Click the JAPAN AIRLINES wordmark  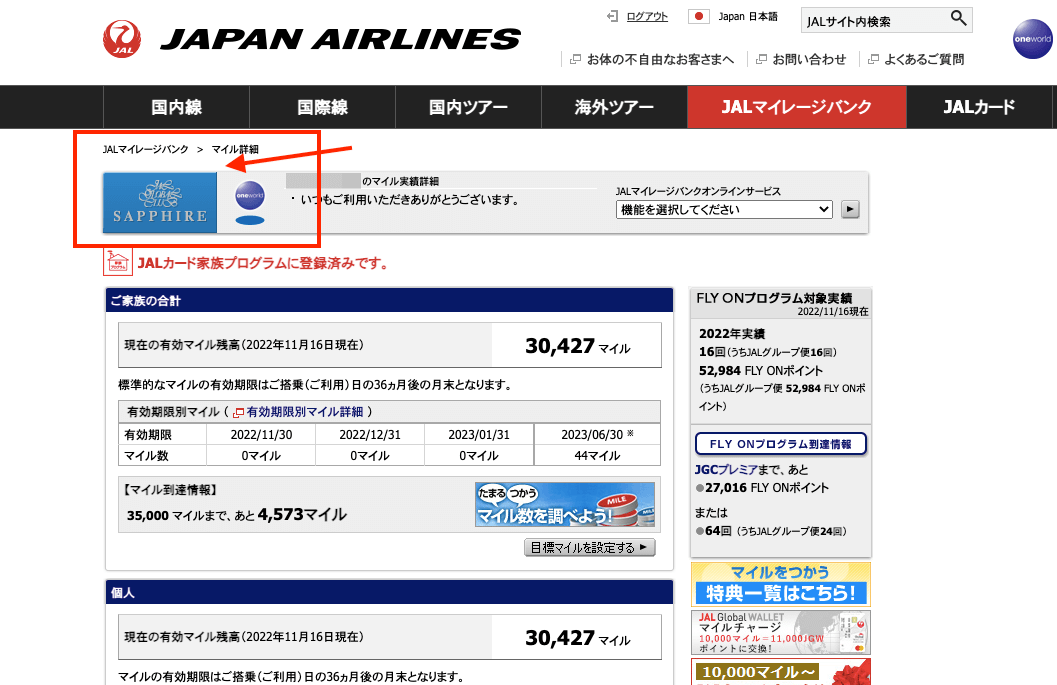pos(340,39)
